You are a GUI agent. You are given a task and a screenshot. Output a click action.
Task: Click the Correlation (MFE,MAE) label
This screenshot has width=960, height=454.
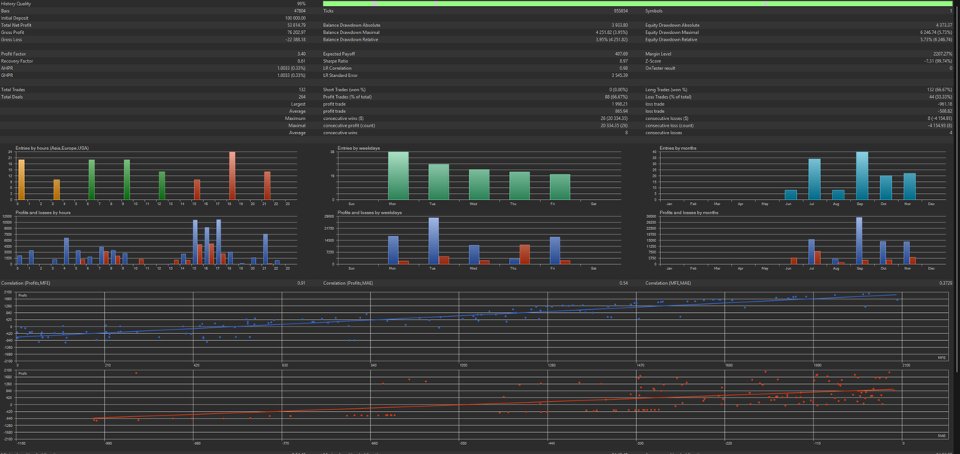[x=667, y=283]
